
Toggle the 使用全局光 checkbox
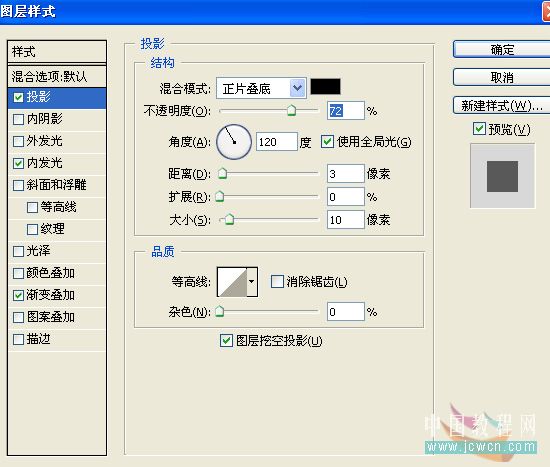[327, 142]
